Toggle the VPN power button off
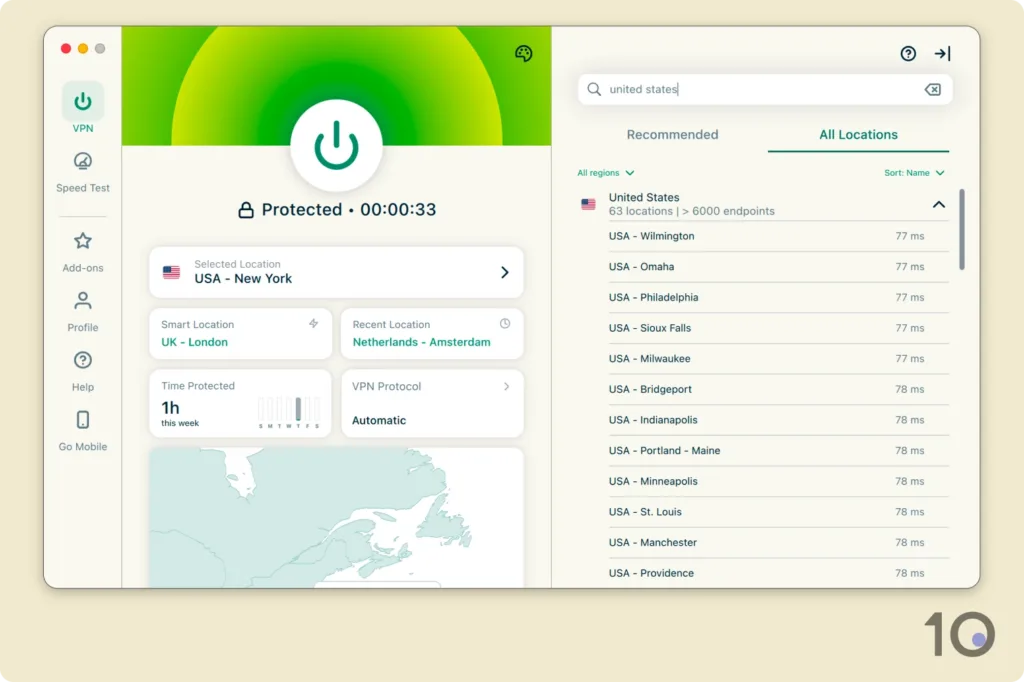Image resolution: width=1024 pixels, height=682 pixels. pyautogui.click(x=336, y=146)
